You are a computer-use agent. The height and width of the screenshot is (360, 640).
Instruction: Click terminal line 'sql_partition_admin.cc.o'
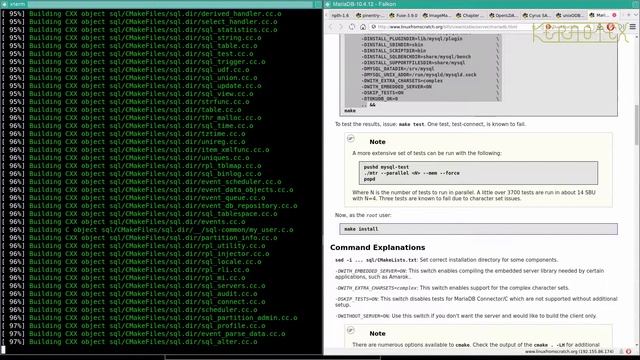tap(149, 318)
